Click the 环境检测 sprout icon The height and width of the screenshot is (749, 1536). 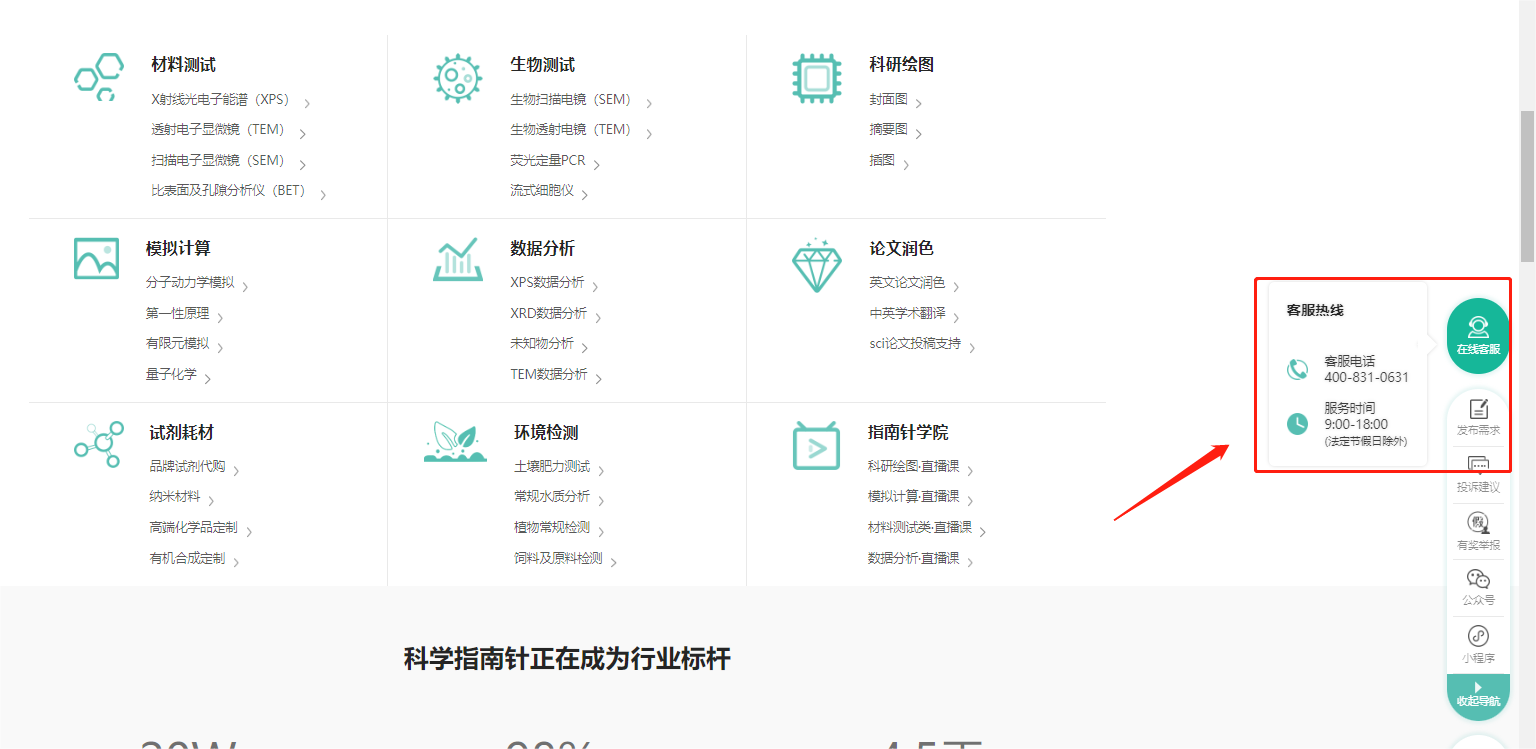[457, 442]
